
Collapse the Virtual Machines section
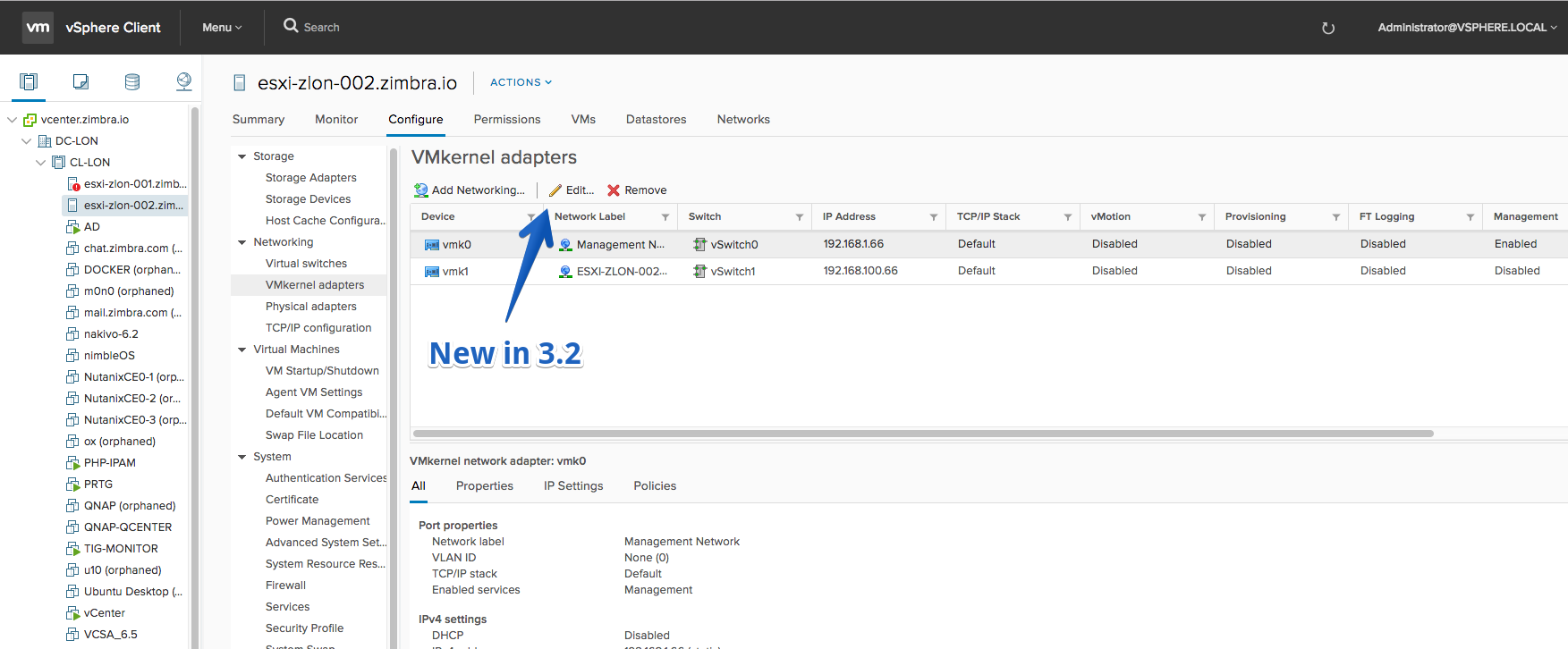[242, 350]
